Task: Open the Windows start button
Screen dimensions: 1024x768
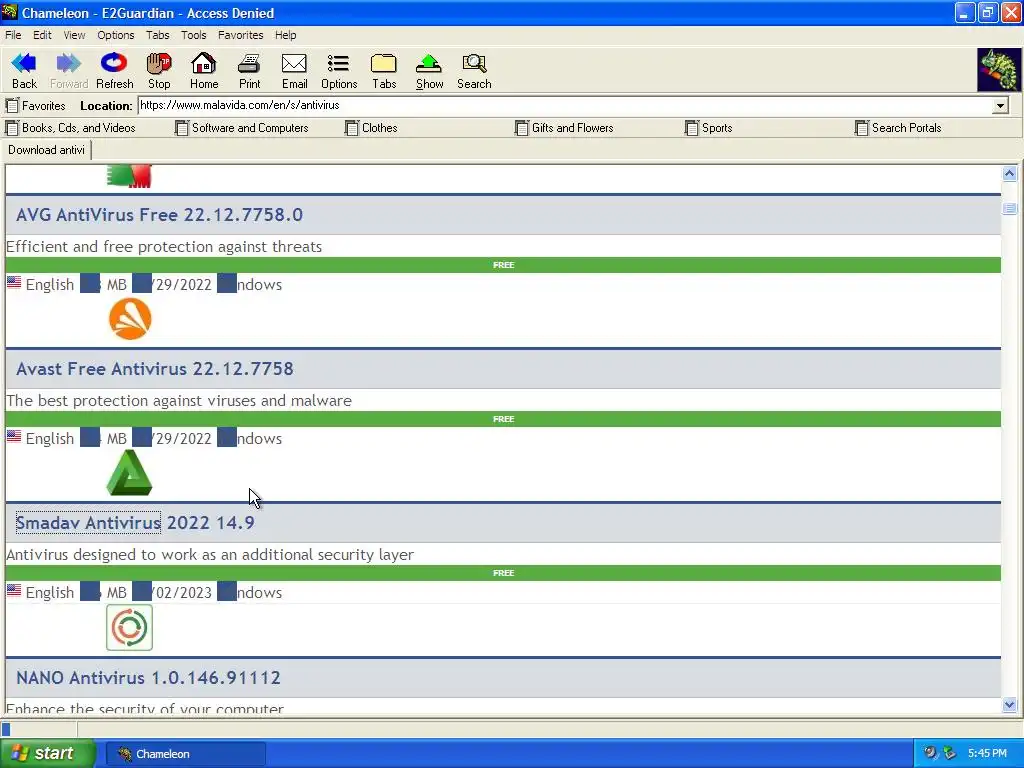Action: [x=47, y=754]
